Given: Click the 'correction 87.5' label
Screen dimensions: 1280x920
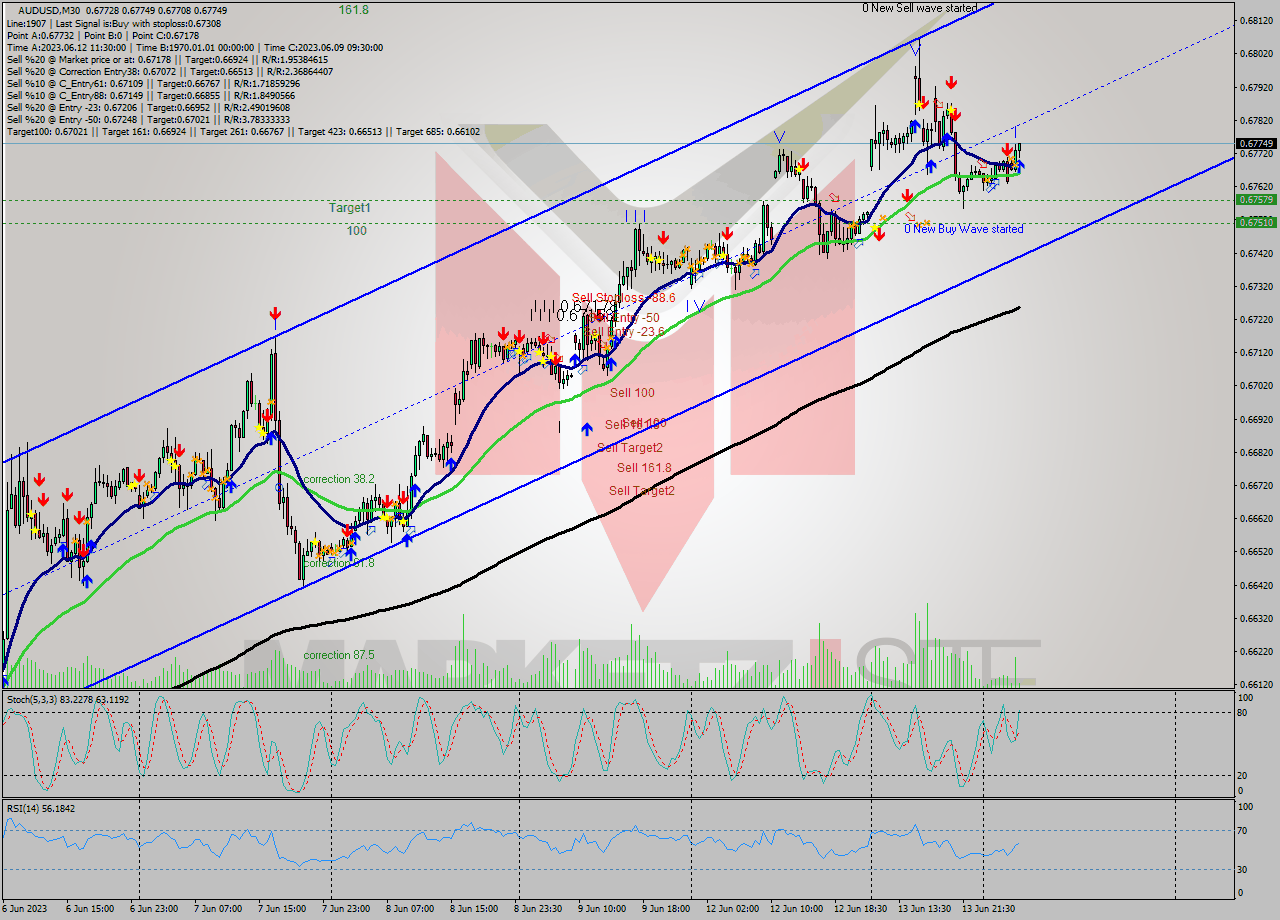Looking at the screenshot, I should [339, 655].
